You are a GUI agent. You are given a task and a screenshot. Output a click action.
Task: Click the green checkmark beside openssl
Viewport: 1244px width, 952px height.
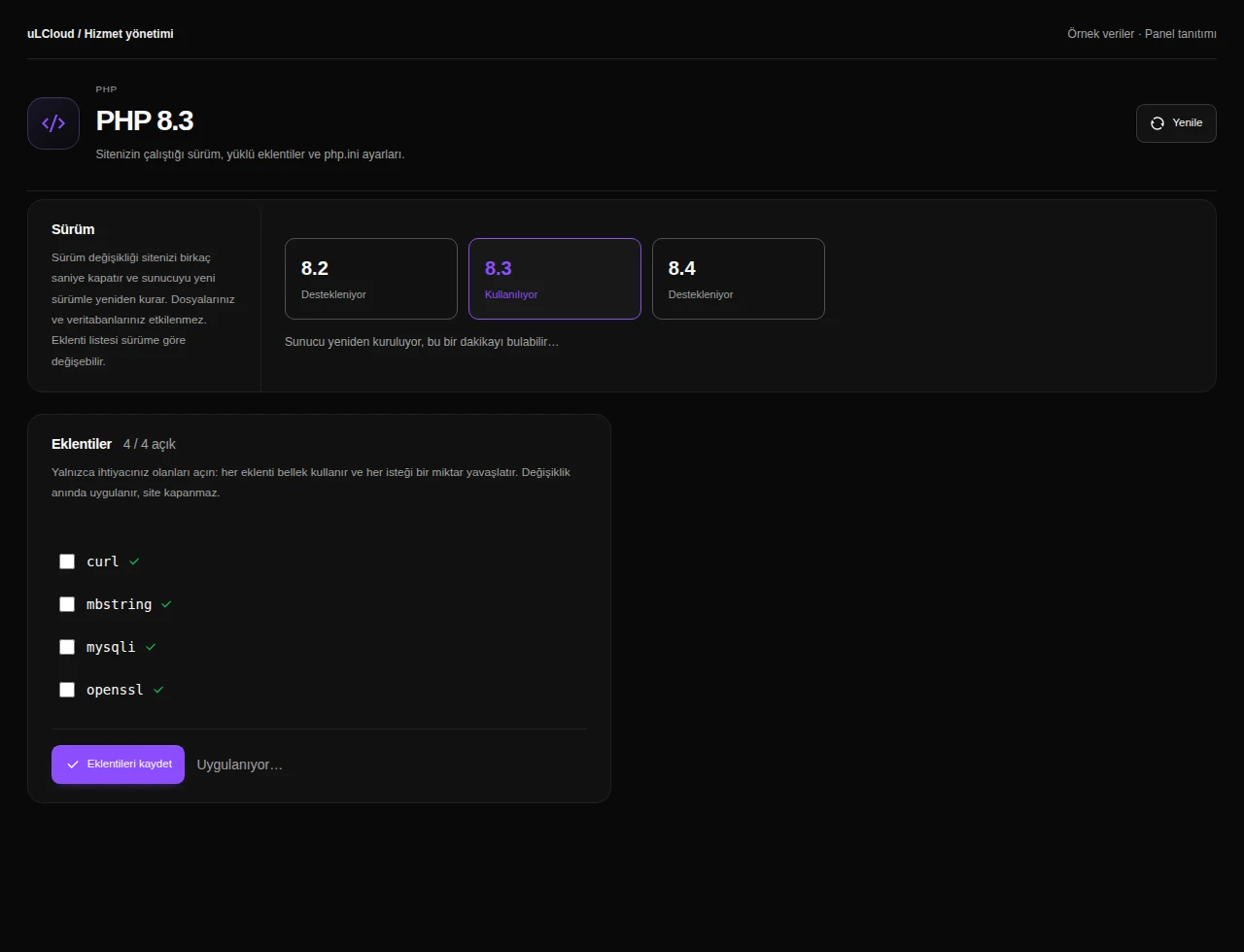click(158, 690)
